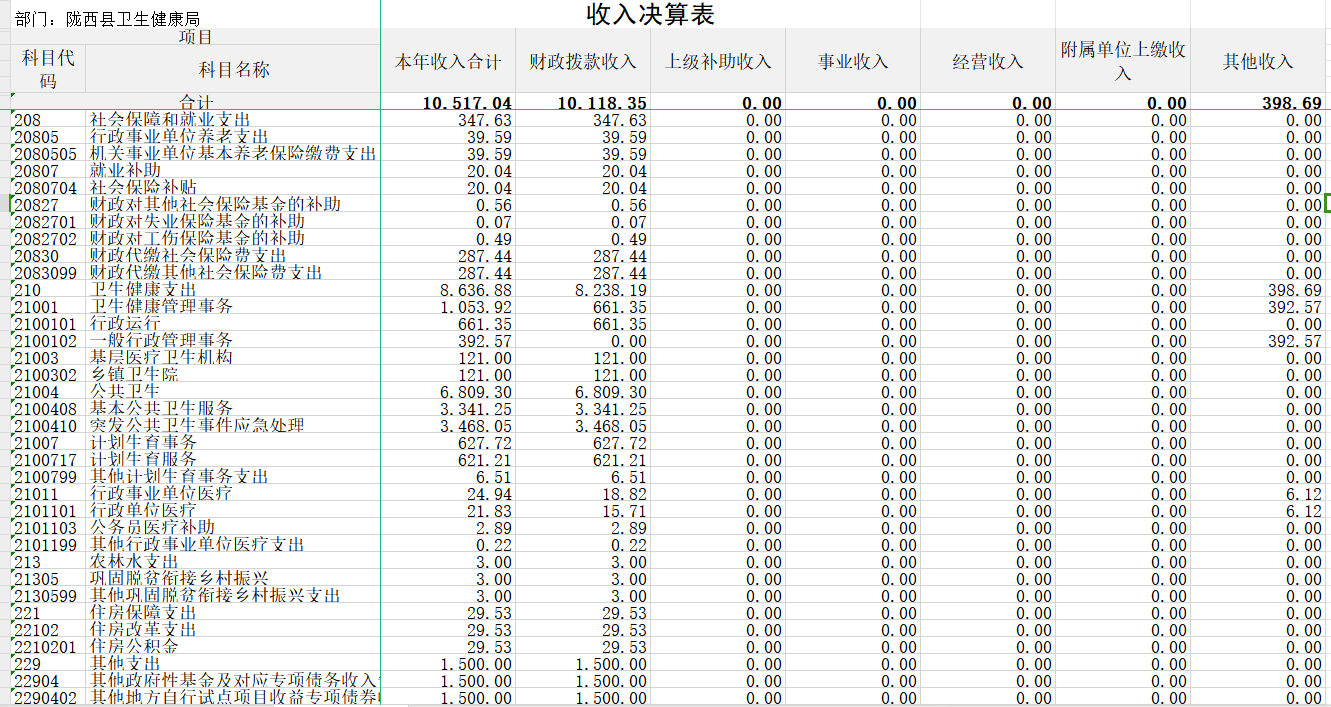Screen dimensions: 1331x707
Task: Click subject code 208 cell
Action: point(48,120)
